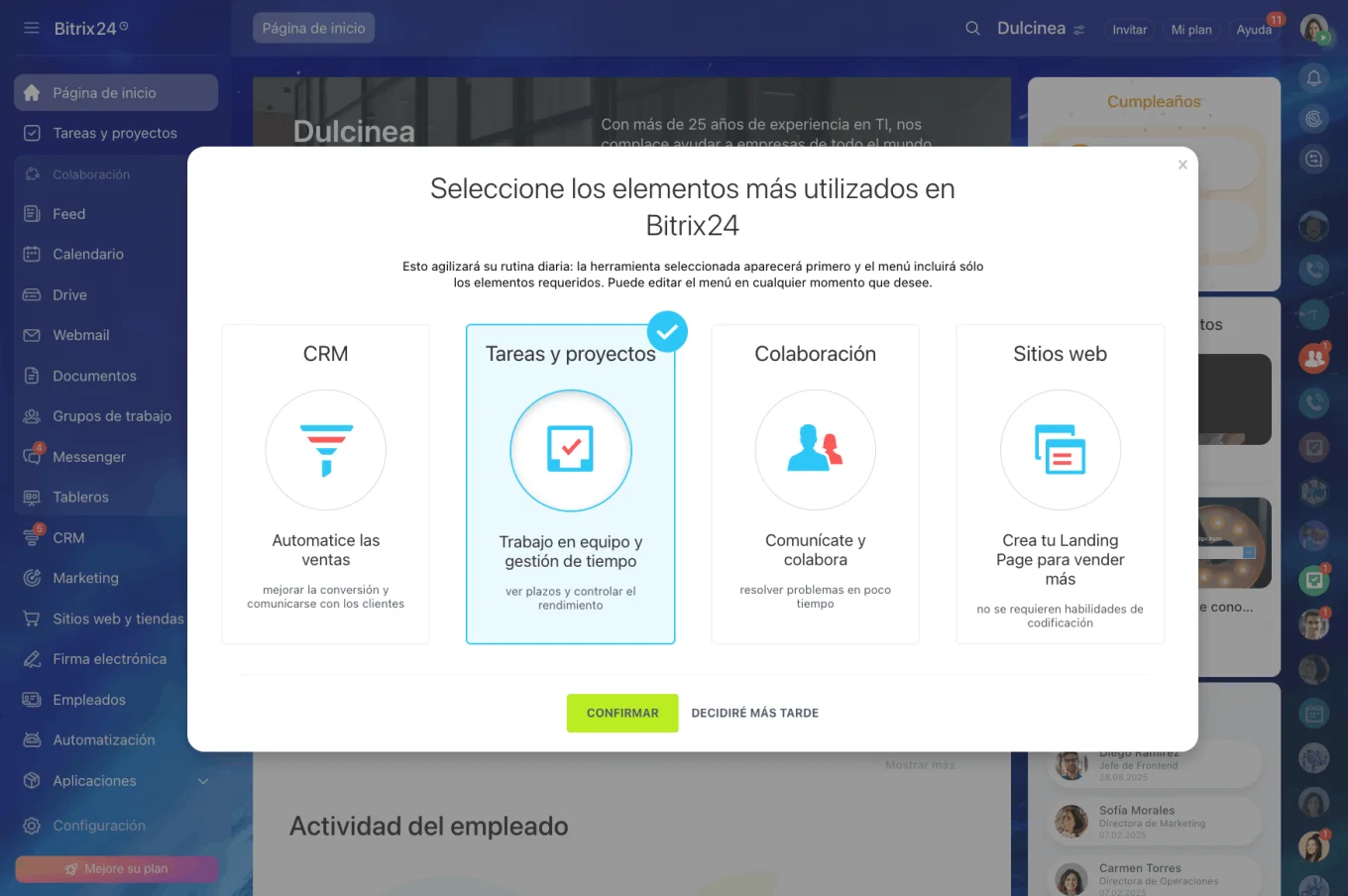Image resolution: width=1348 pixels, height=896 pixels.
Task: Click the hamburger menu icon beside Bitrix24
Action: pyautogui.click(x=32, y=29)
